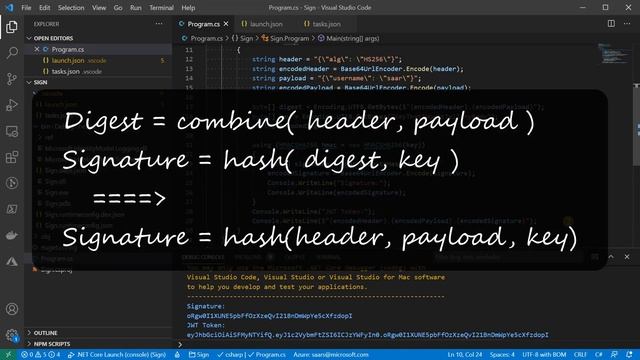Open the Manage gear icon
This screenshot has height=360, width=640.
pos(12,336)
